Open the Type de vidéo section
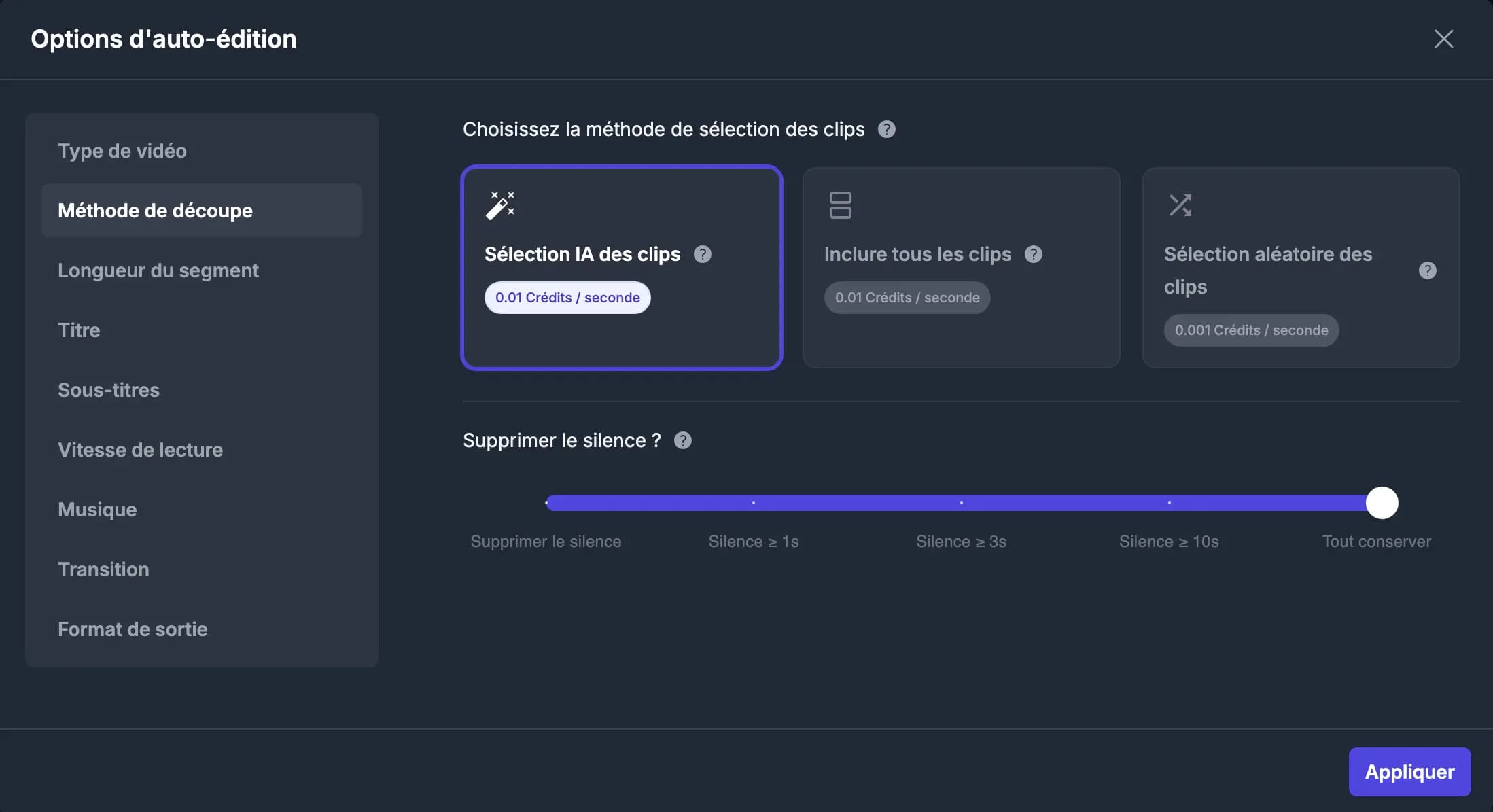Image resolution: width=1493 pixels, height=812 pixels. (x=122, y=151)
